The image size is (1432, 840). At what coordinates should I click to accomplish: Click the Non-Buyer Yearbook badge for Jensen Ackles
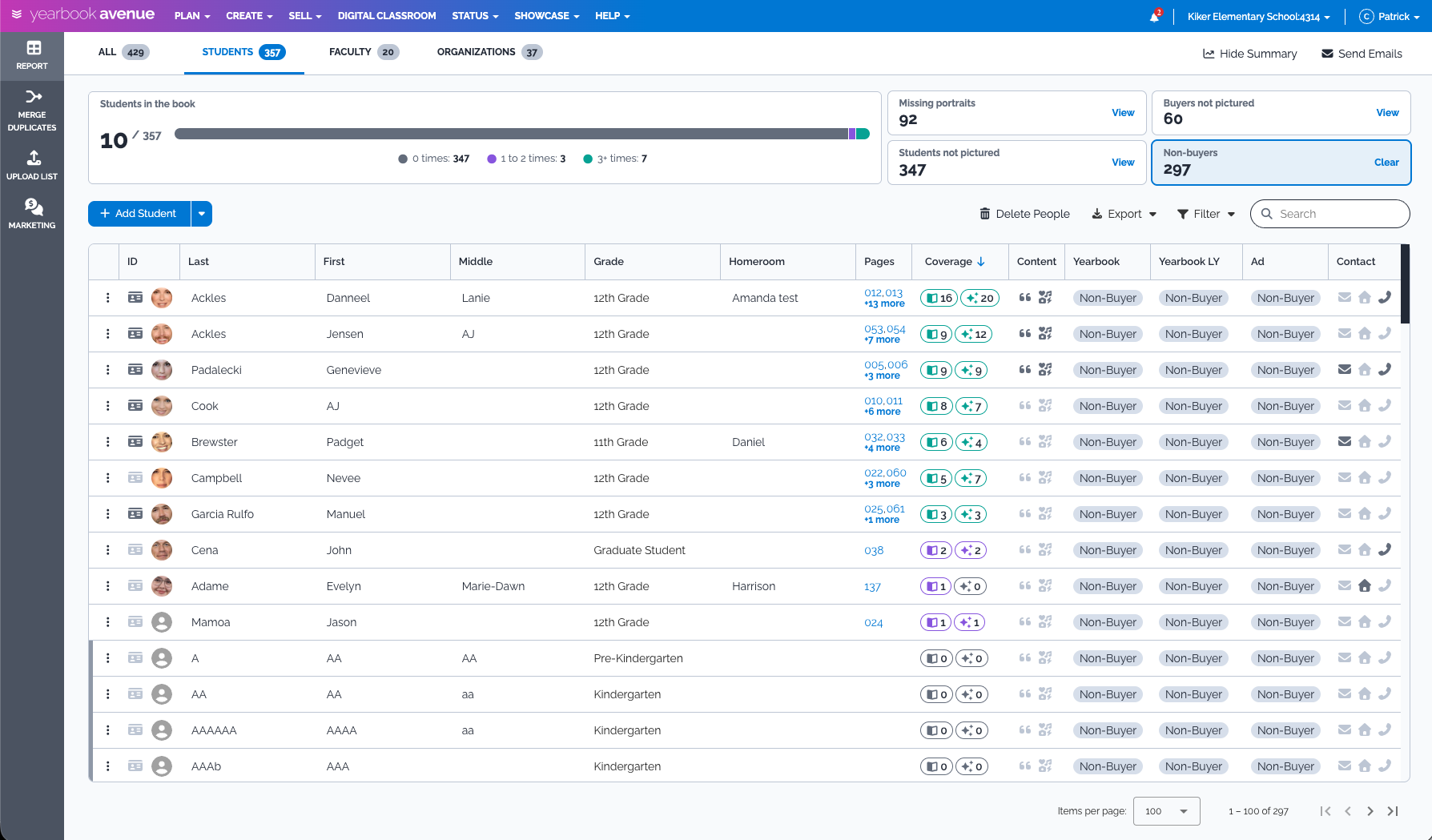(x=1108, y=334)
